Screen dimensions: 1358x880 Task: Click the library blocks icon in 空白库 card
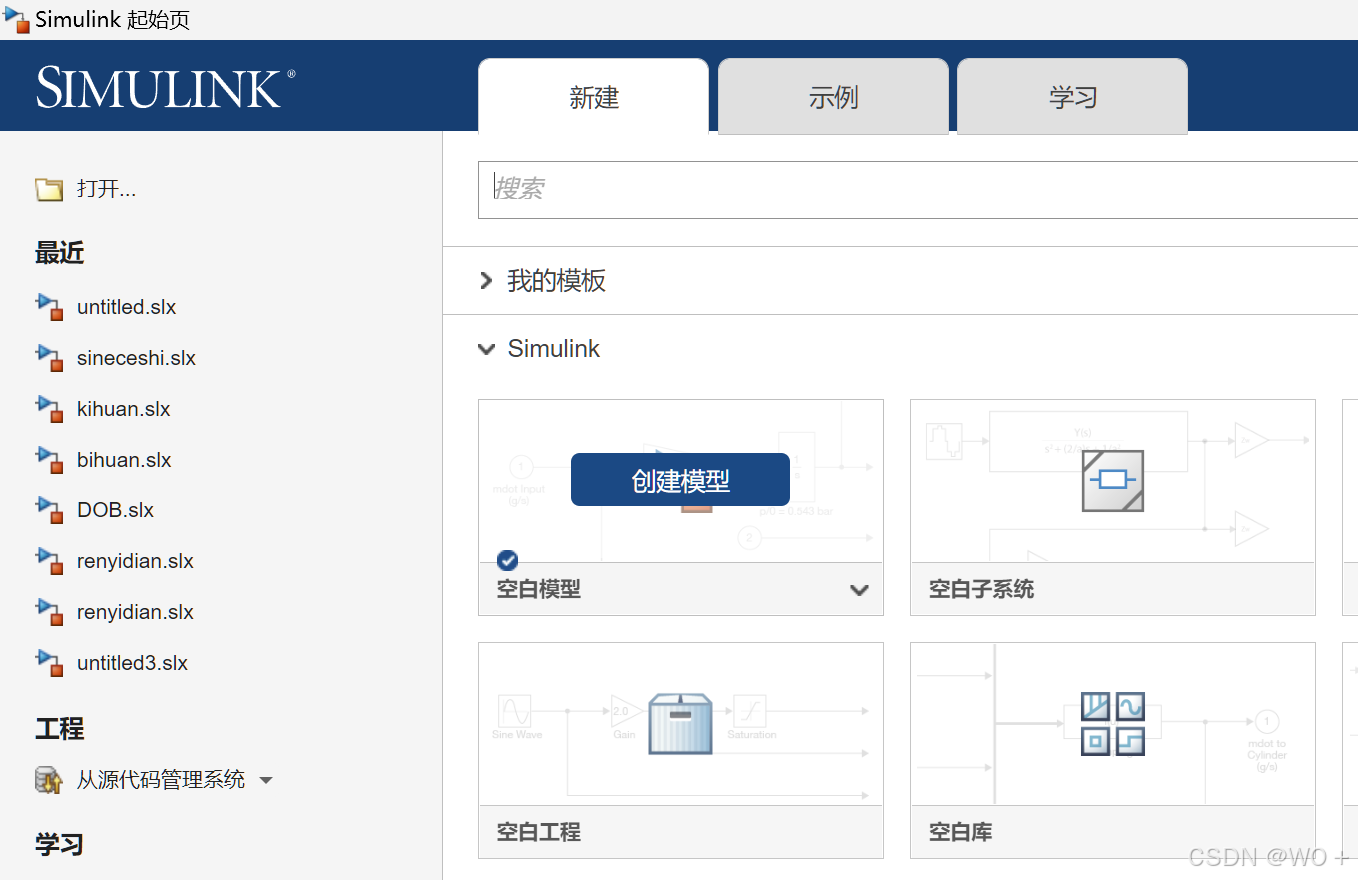1113,723
